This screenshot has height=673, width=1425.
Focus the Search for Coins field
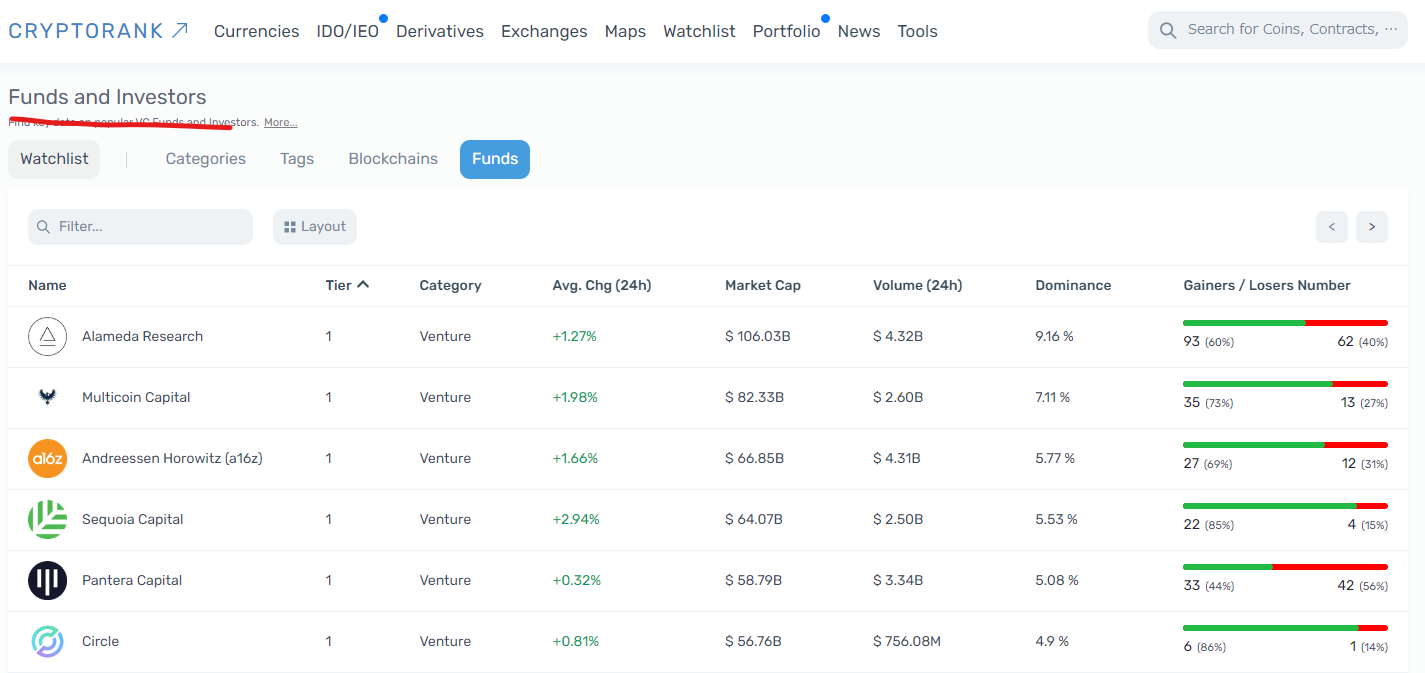click(1278, 30)
